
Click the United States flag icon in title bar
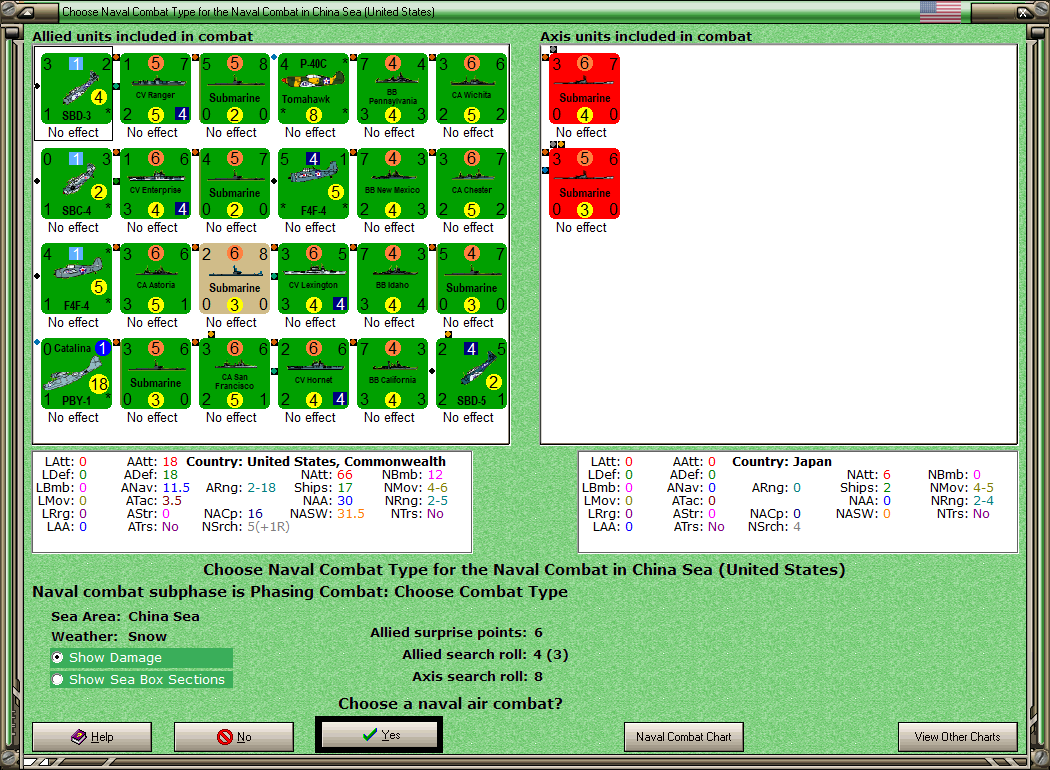(940, 11)
